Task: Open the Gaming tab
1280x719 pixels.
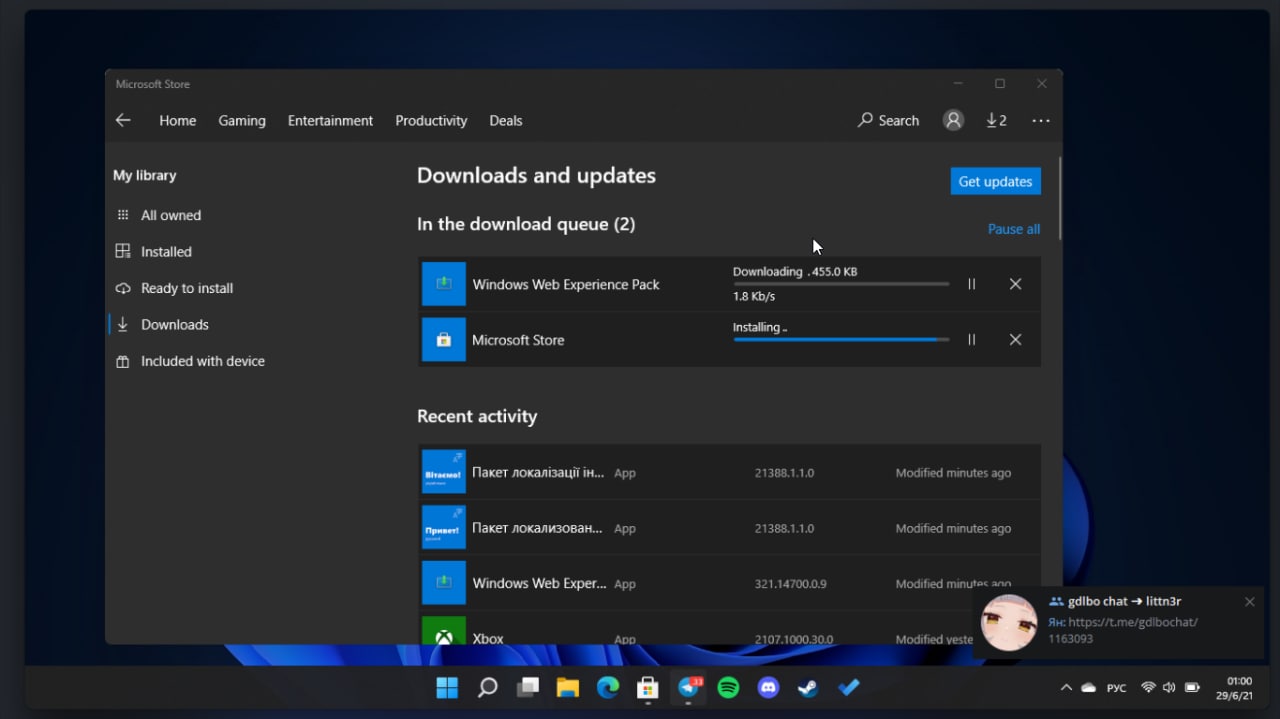Action: [242, 120]
